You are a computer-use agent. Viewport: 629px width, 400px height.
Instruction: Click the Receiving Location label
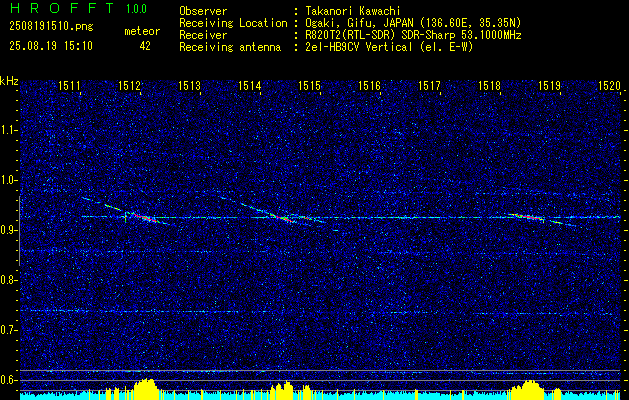[233, 23]
